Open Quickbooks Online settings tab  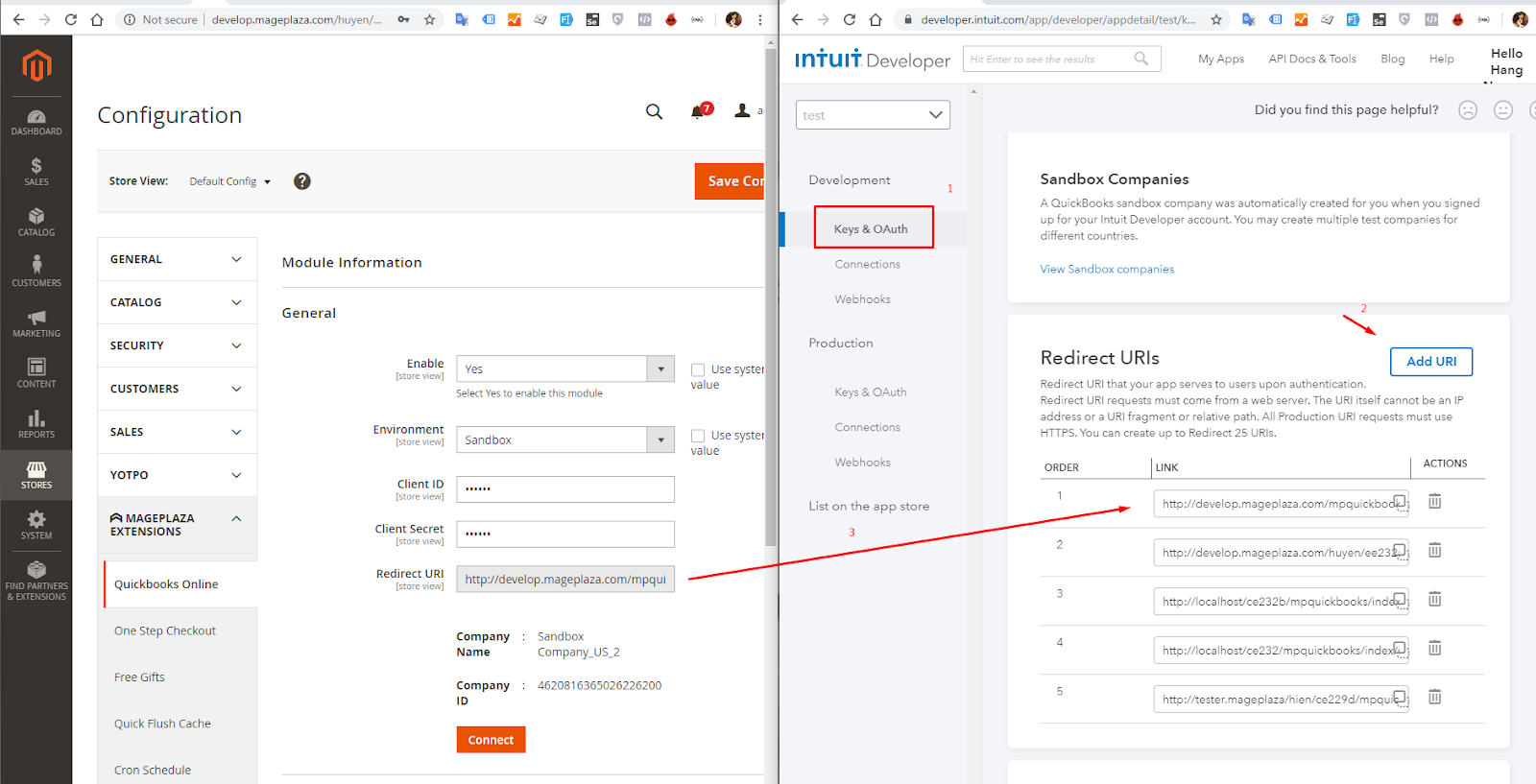click(166, 584)
